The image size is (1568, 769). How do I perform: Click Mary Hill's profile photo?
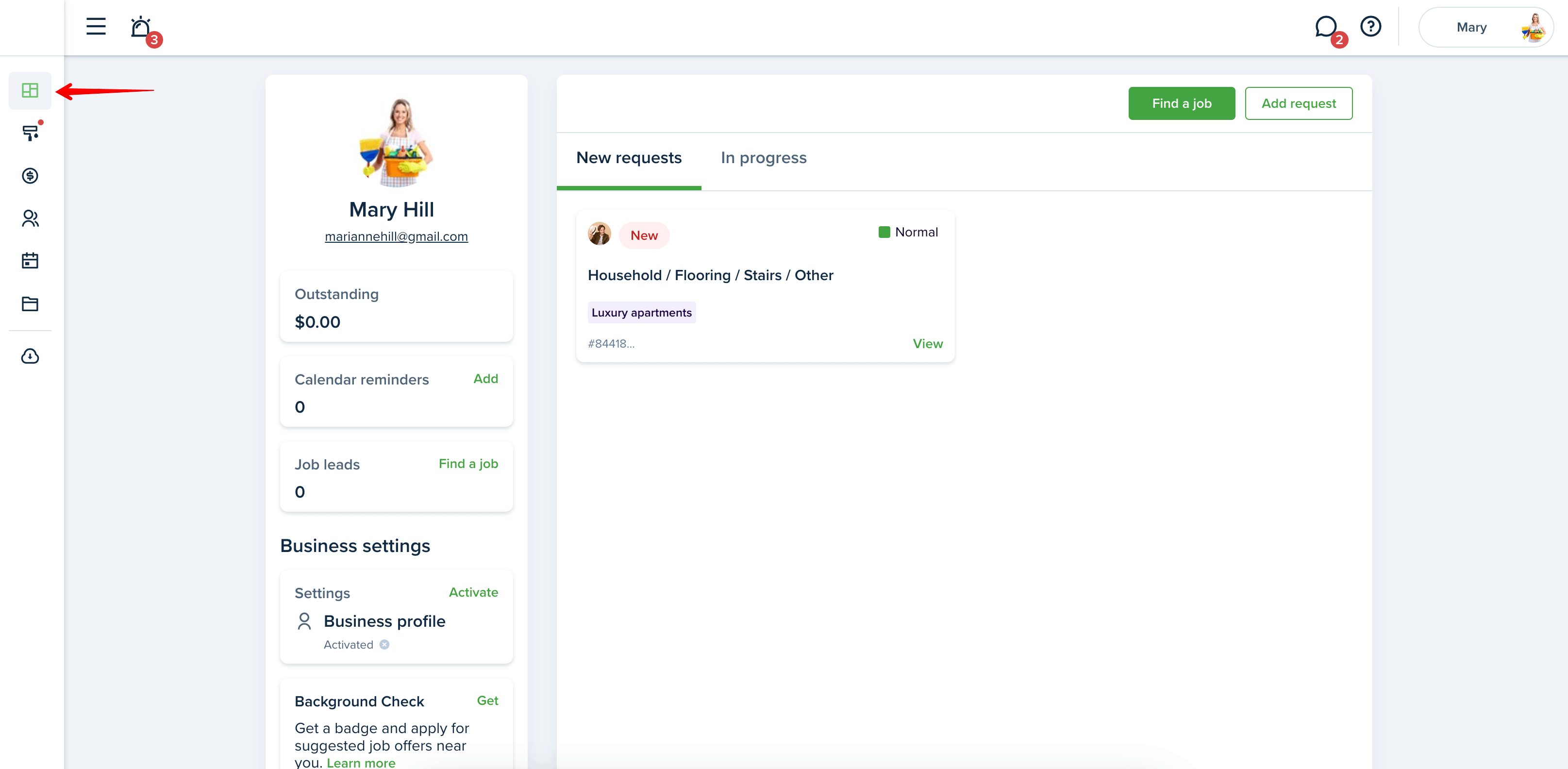(396, 142)
